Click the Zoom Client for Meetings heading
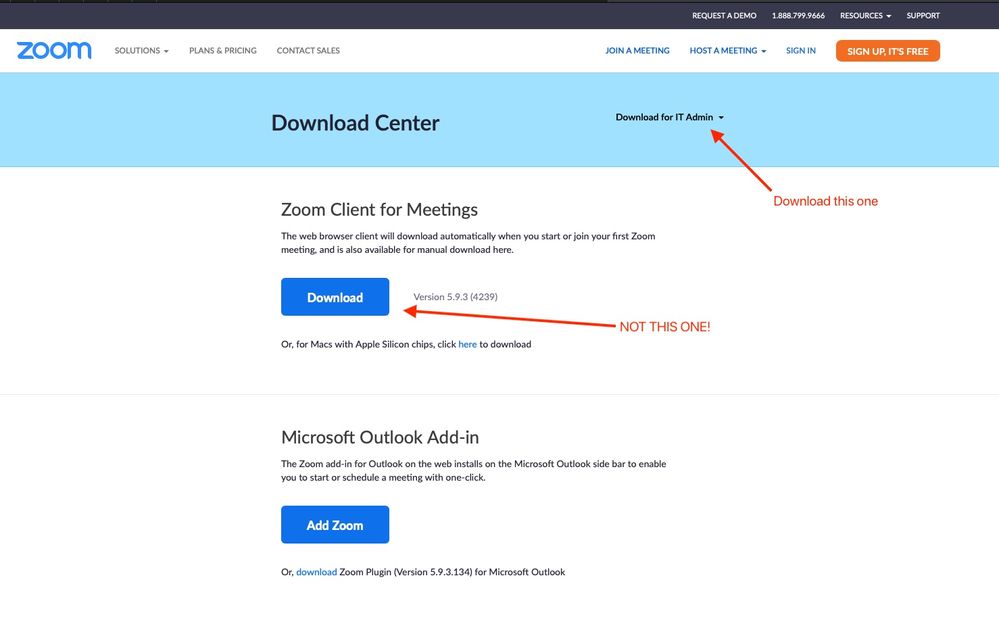 point(380,210)
